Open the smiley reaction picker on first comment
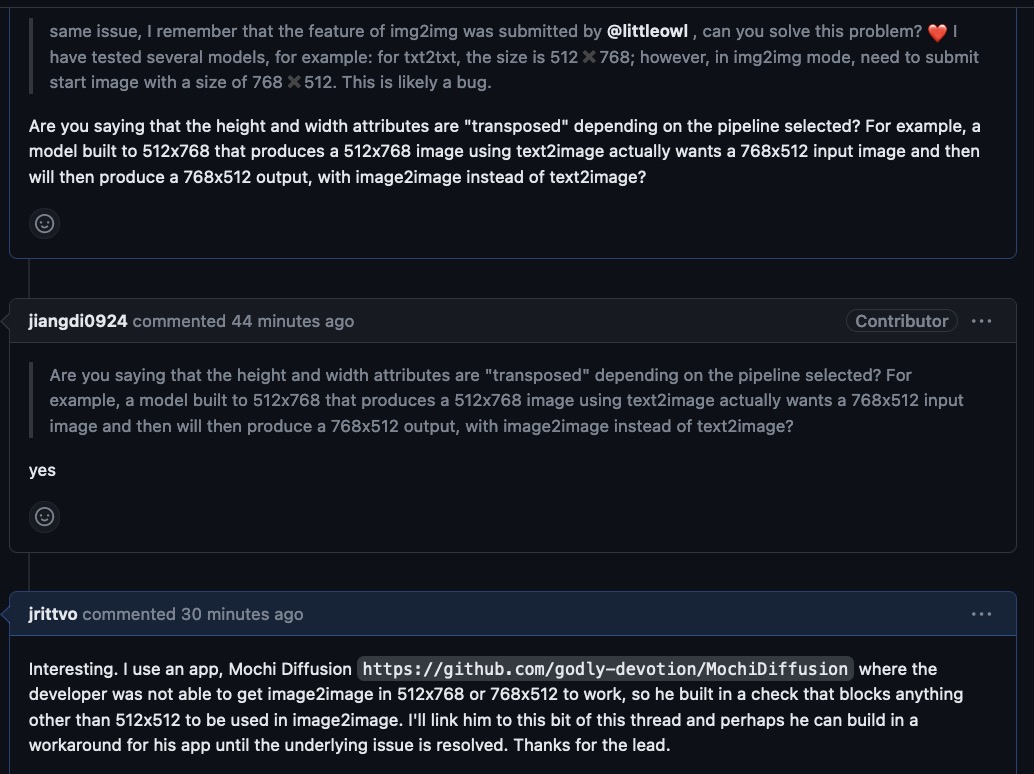Viewport: 1034px width, 774px height. (x=44, y=223)
